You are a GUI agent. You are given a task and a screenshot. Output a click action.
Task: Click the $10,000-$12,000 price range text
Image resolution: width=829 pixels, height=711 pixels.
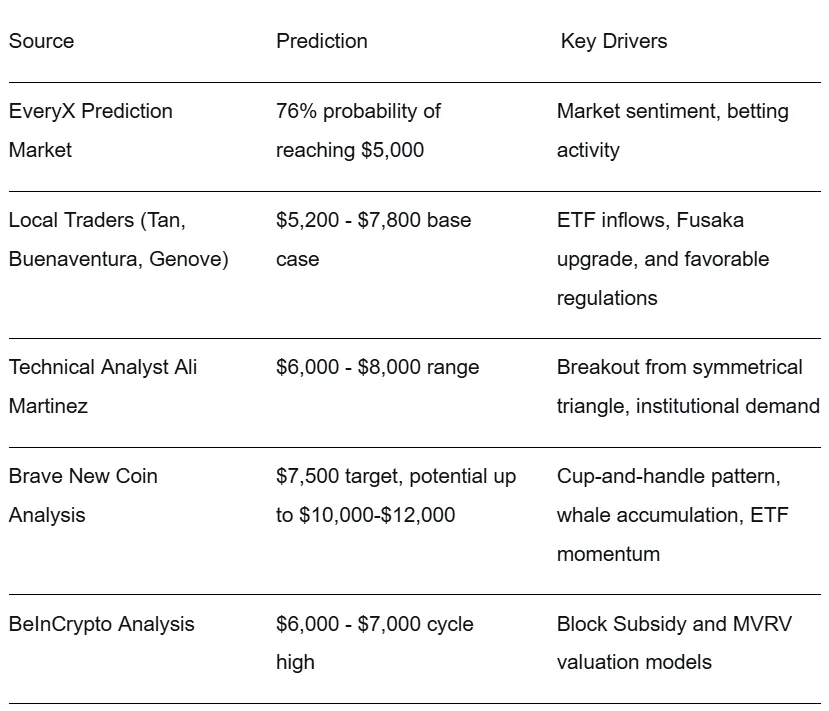(377, 515)
